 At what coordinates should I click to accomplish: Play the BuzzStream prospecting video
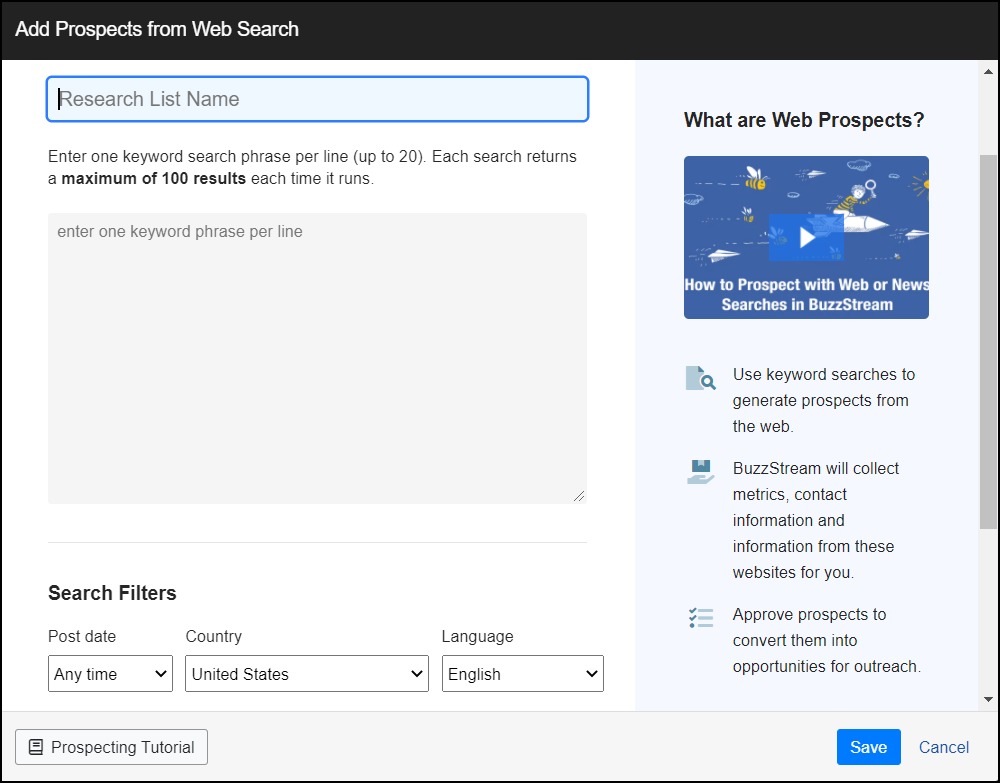pyautogui.click(x=806, y=237)
